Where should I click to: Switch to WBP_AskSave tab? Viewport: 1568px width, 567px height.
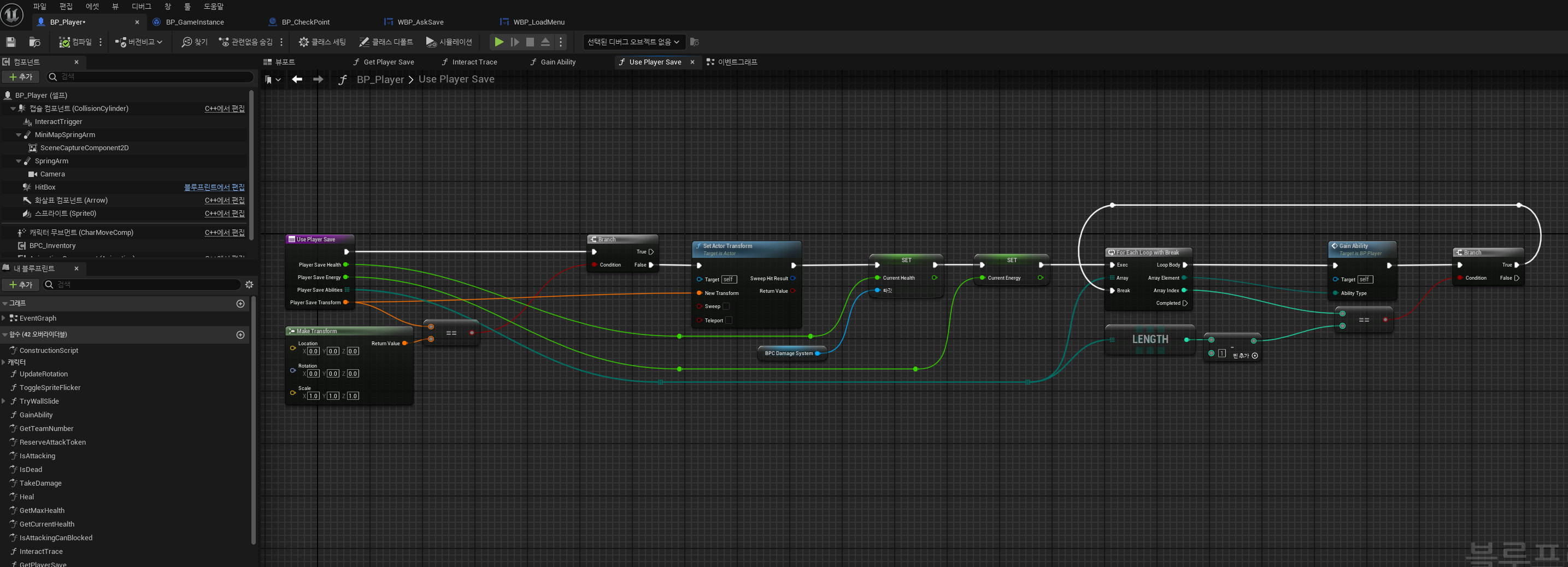tap(420, 22)
